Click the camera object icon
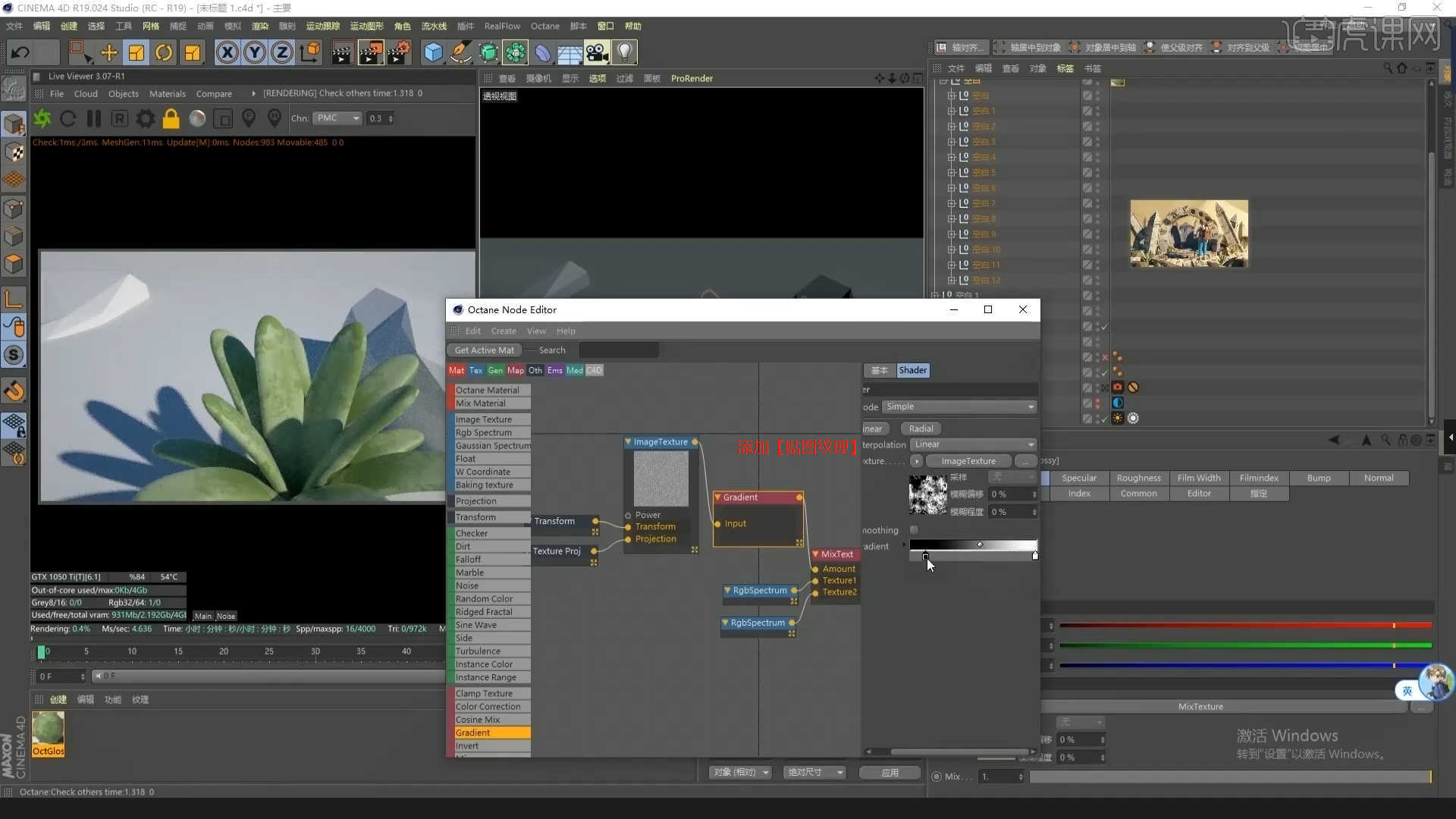The width and height of the screenshot is (1456, 819). pos(597,52)
